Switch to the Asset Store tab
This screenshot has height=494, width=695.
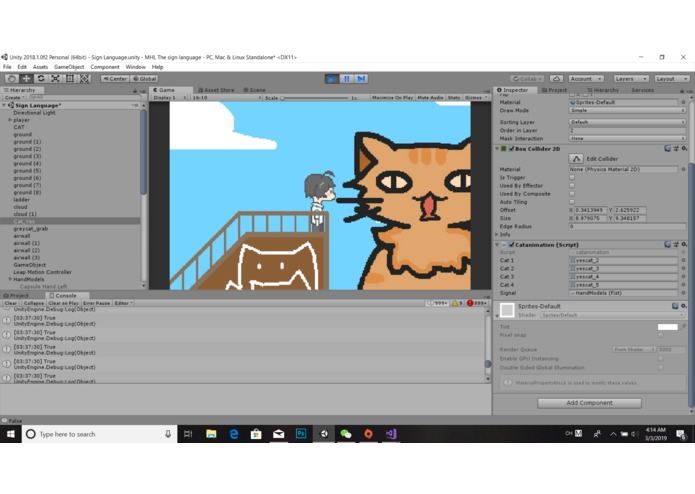coord(216,90)
